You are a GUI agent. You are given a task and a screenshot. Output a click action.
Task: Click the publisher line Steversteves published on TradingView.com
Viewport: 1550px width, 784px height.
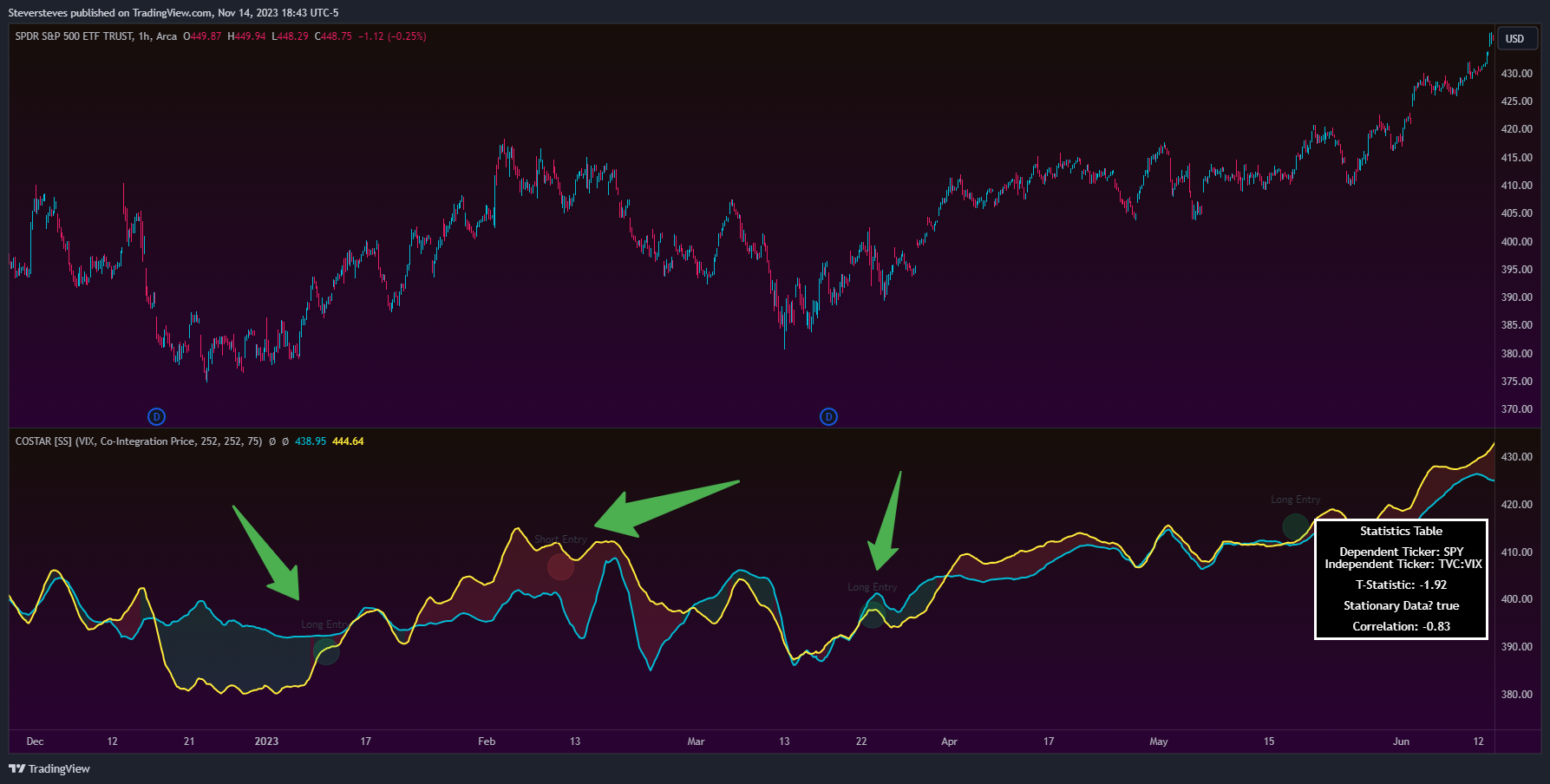point(173,13)
